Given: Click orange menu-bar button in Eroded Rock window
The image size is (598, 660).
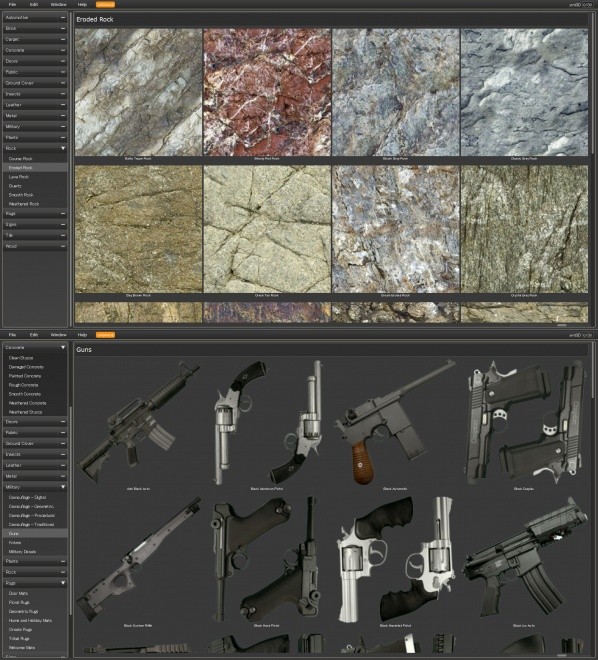Looking at the screenshot, I should pyautogui.click(x=105, y=5).
